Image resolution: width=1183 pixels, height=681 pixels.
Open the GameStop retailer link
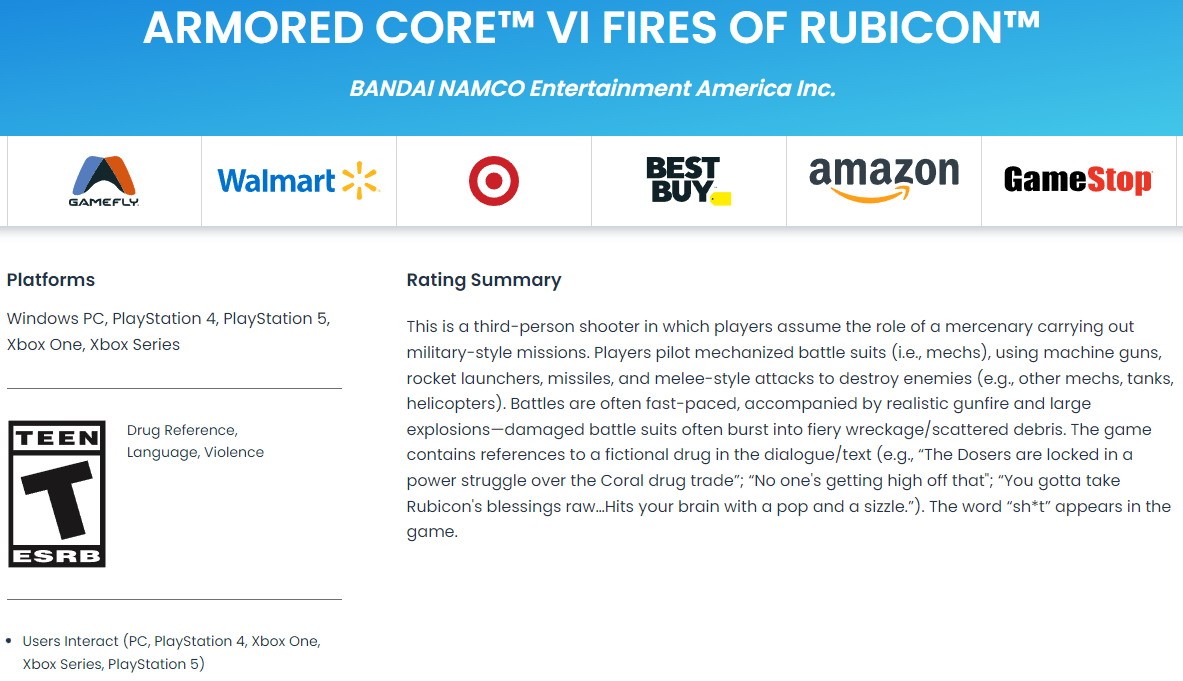pyautogui.click(x=1077, y=181)
